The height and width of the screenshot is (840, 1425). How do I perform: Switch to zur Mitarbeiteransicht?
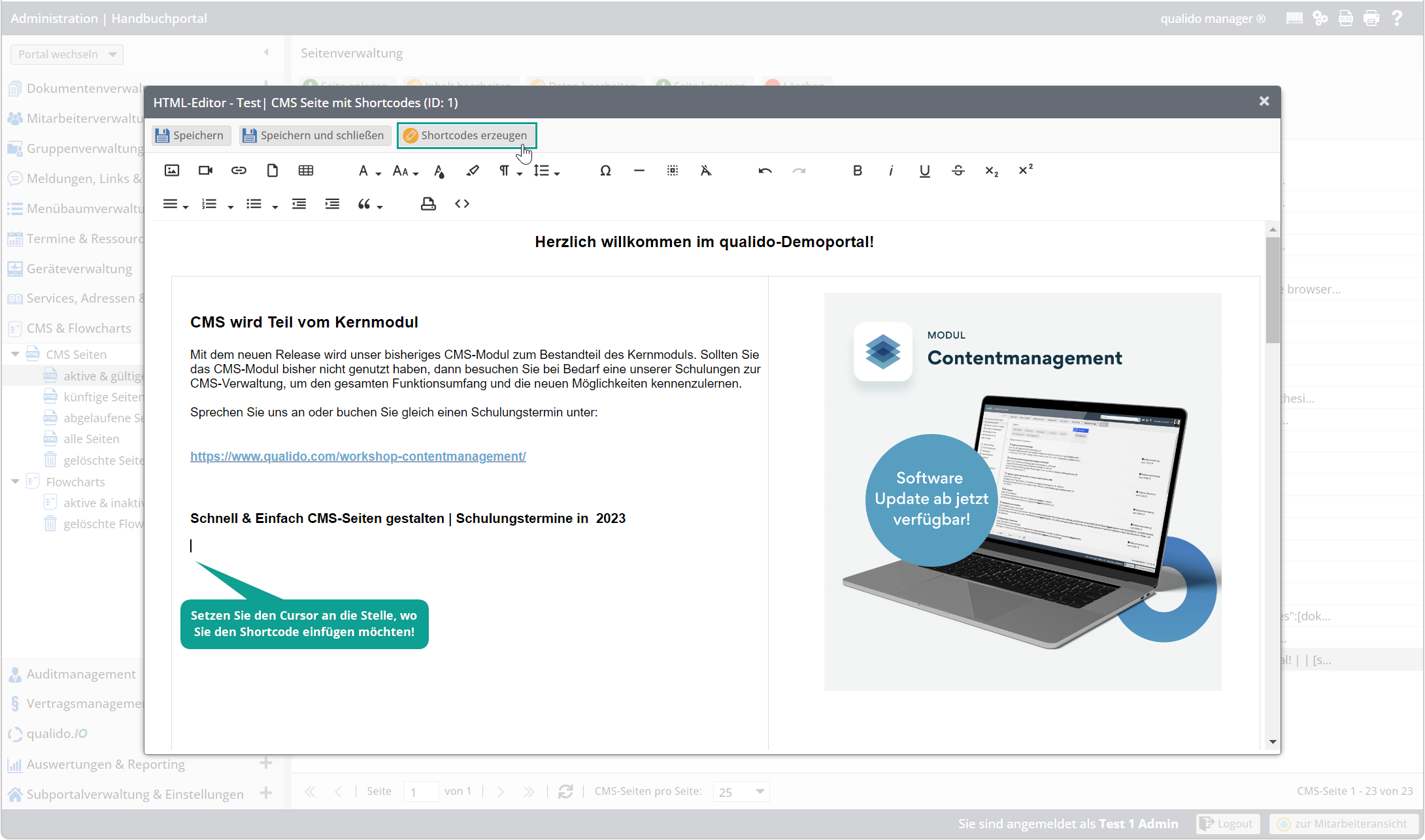(x=1343, y=824)
